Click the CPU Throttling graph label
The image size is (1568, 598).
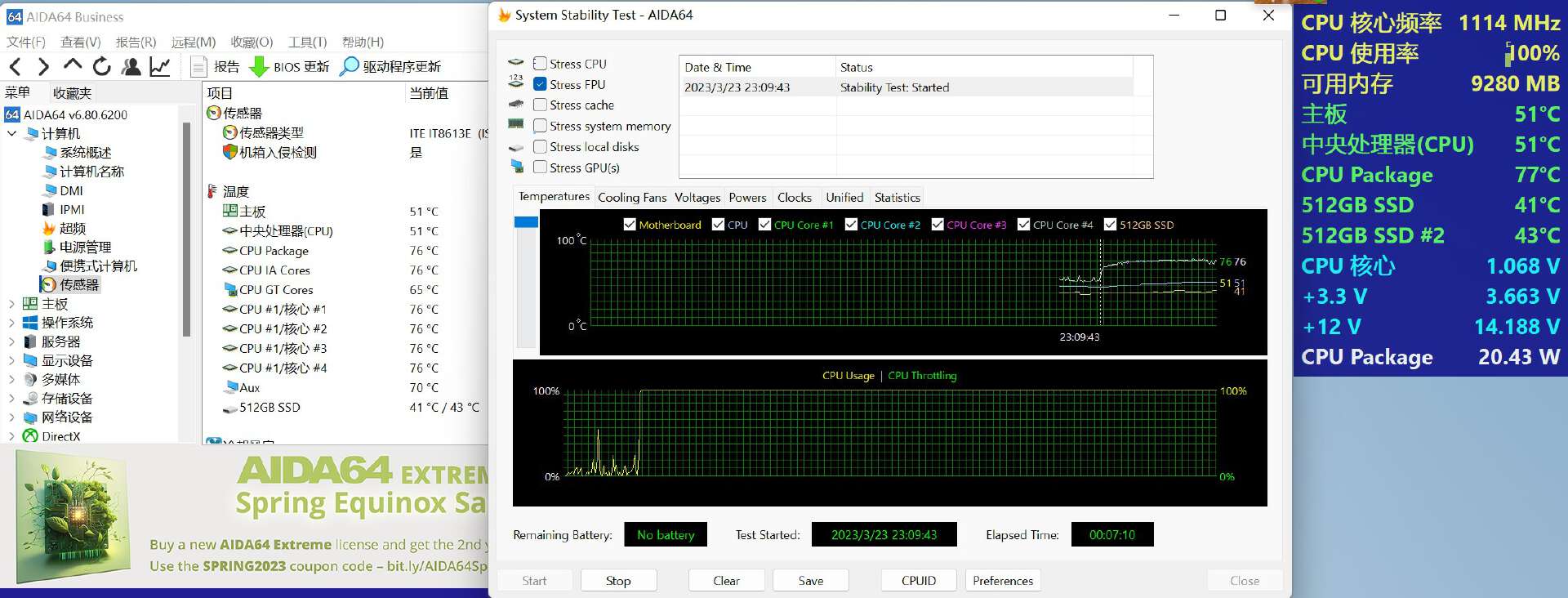(x=922, y=376)
